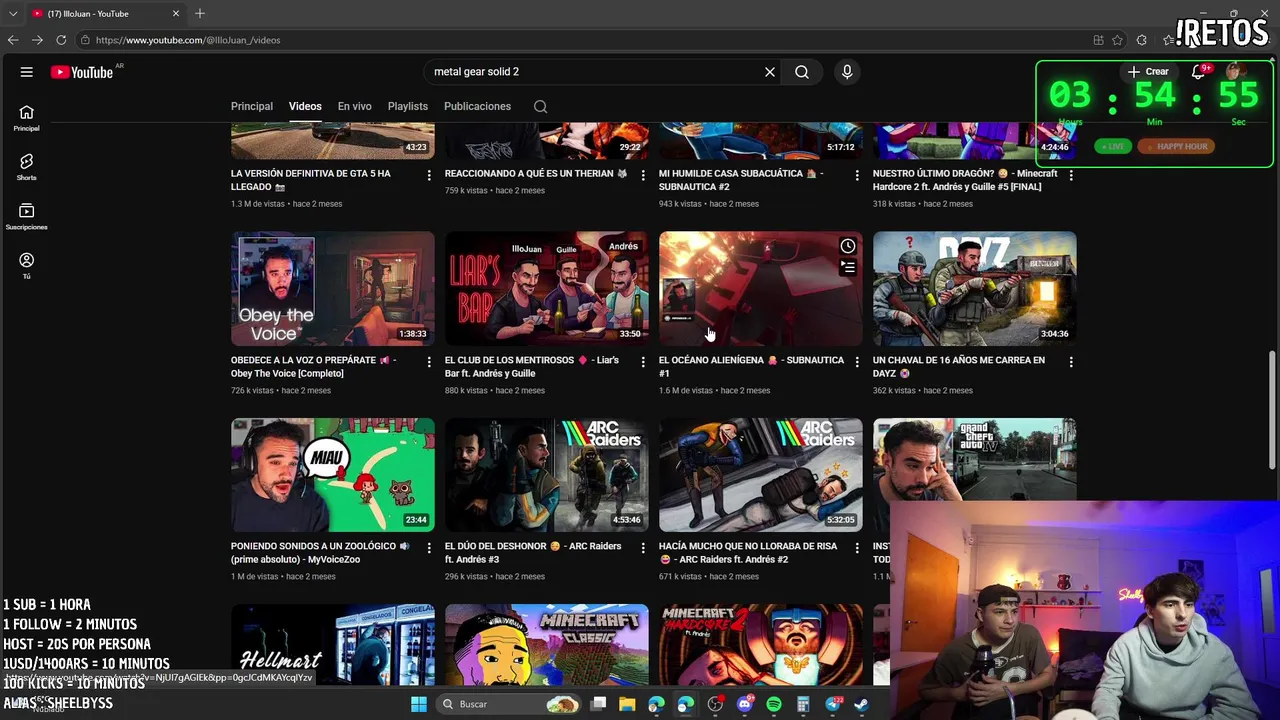Open the account avatar menu
This screenshot has height=720, width=1280.
(1235, 71)
